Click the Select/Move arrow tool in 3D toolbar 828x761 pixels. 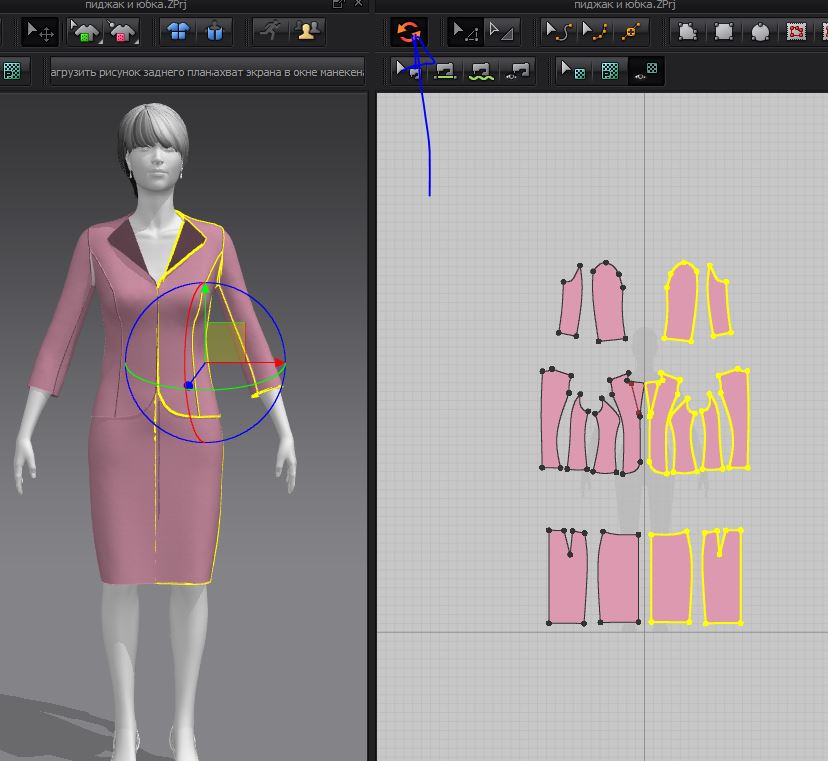[x=40, y=32]
